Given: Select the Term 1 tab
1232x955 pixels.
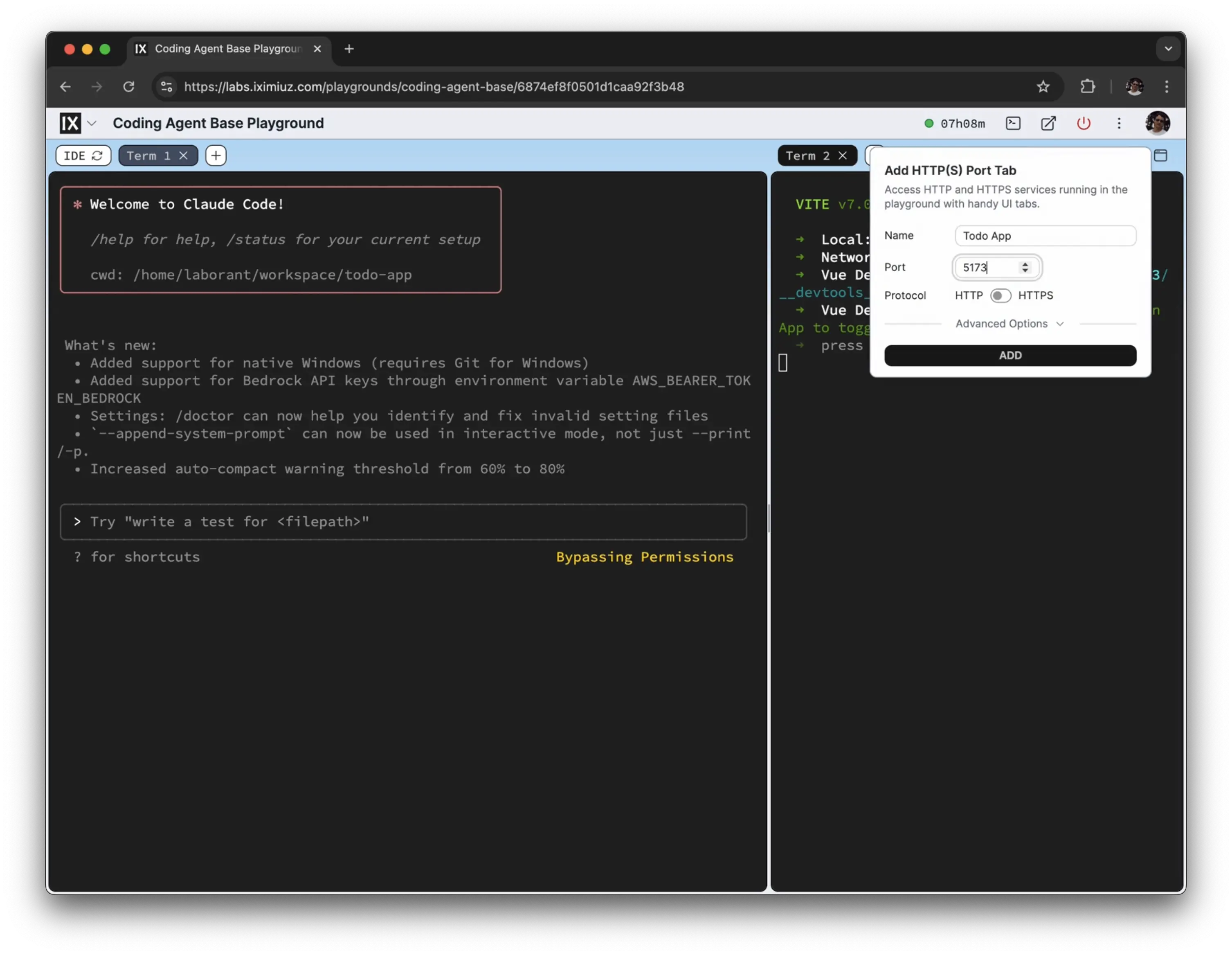Looking at the screenshot, I should [148, 156].
